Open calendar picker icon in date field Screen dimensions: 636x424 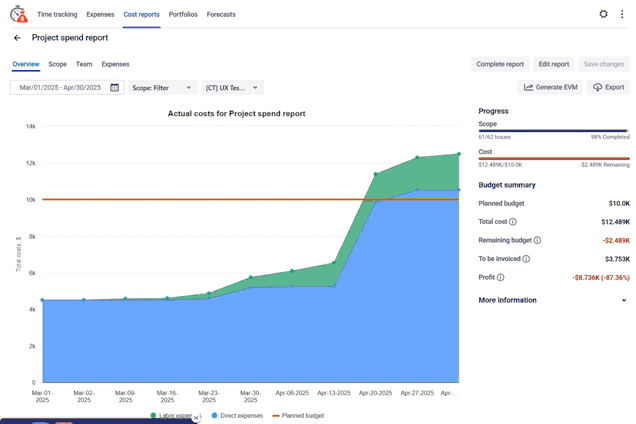click(115, 88)
